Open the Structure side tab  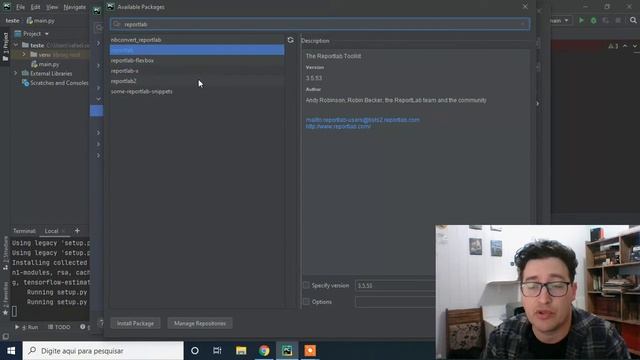[5, 253]
